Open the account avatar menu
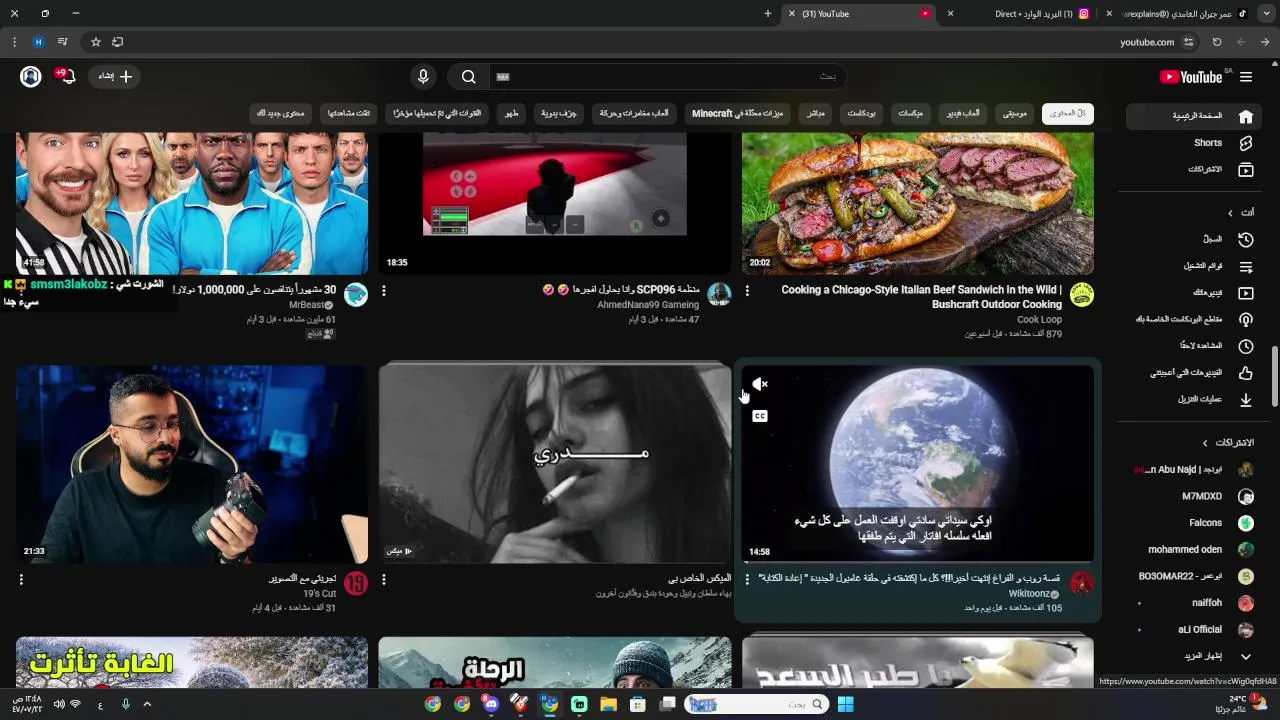 (x=31, y=77)
